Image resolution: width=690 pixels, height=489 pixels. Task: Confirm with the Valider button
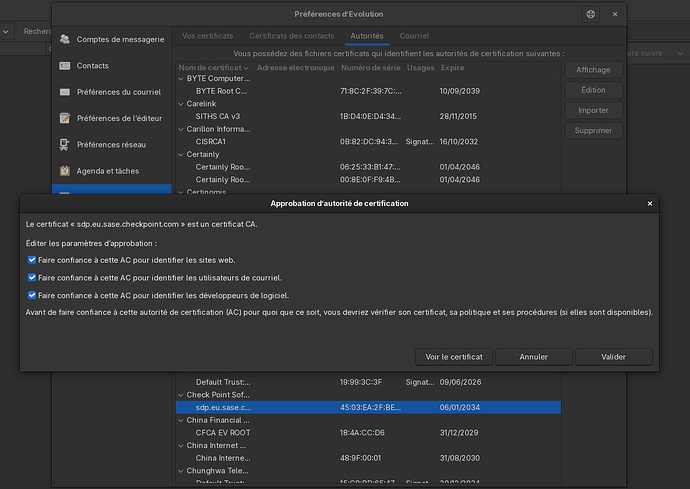click(613, 357)
